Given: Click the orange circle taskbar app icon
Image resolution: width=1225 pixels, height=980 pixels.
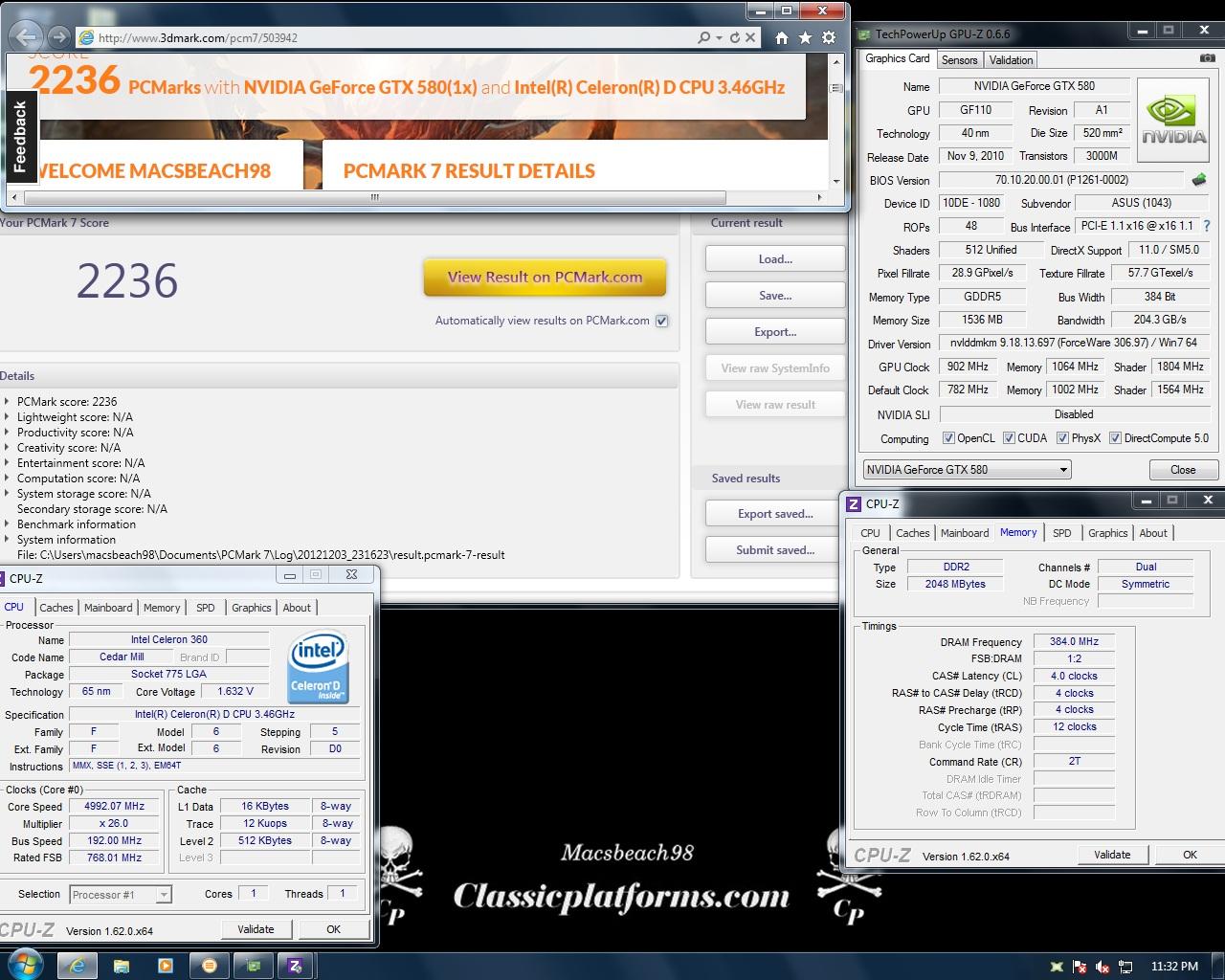Looking at the screenshot, I should point(209,966).
